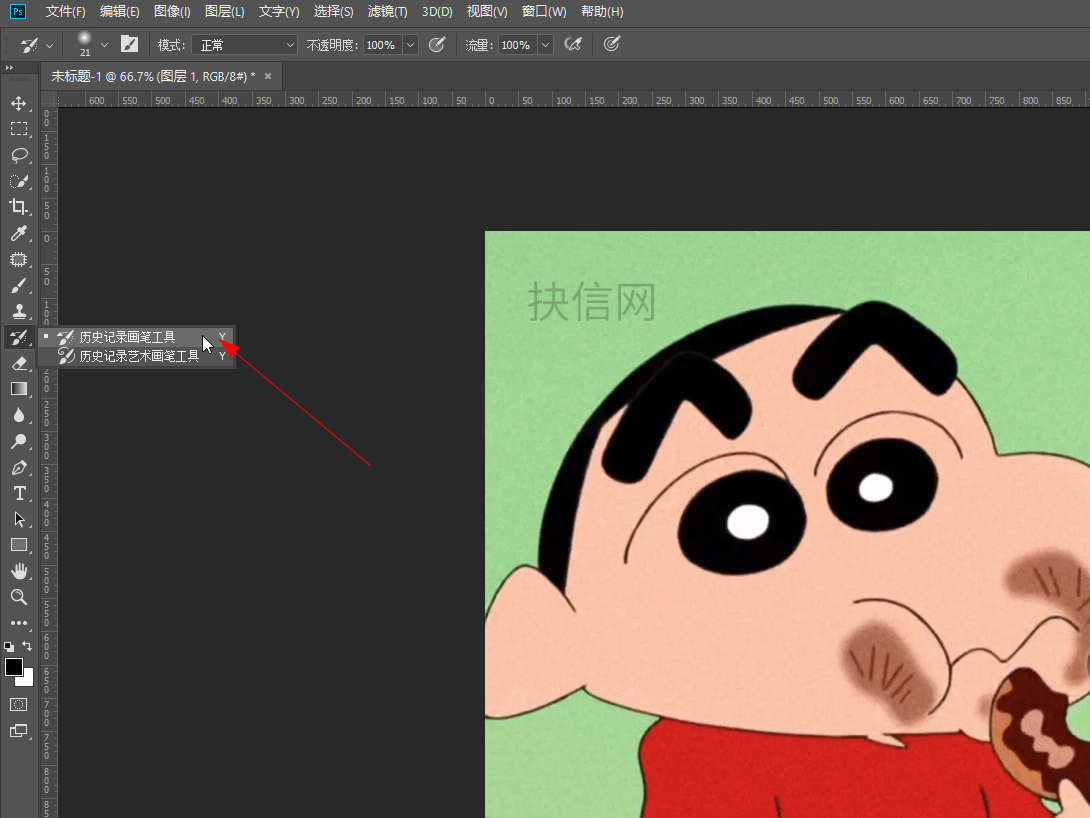Select the Eyedropper tool
The height and width of the screenshot is (818, 1090).
(x=19, y=234)
